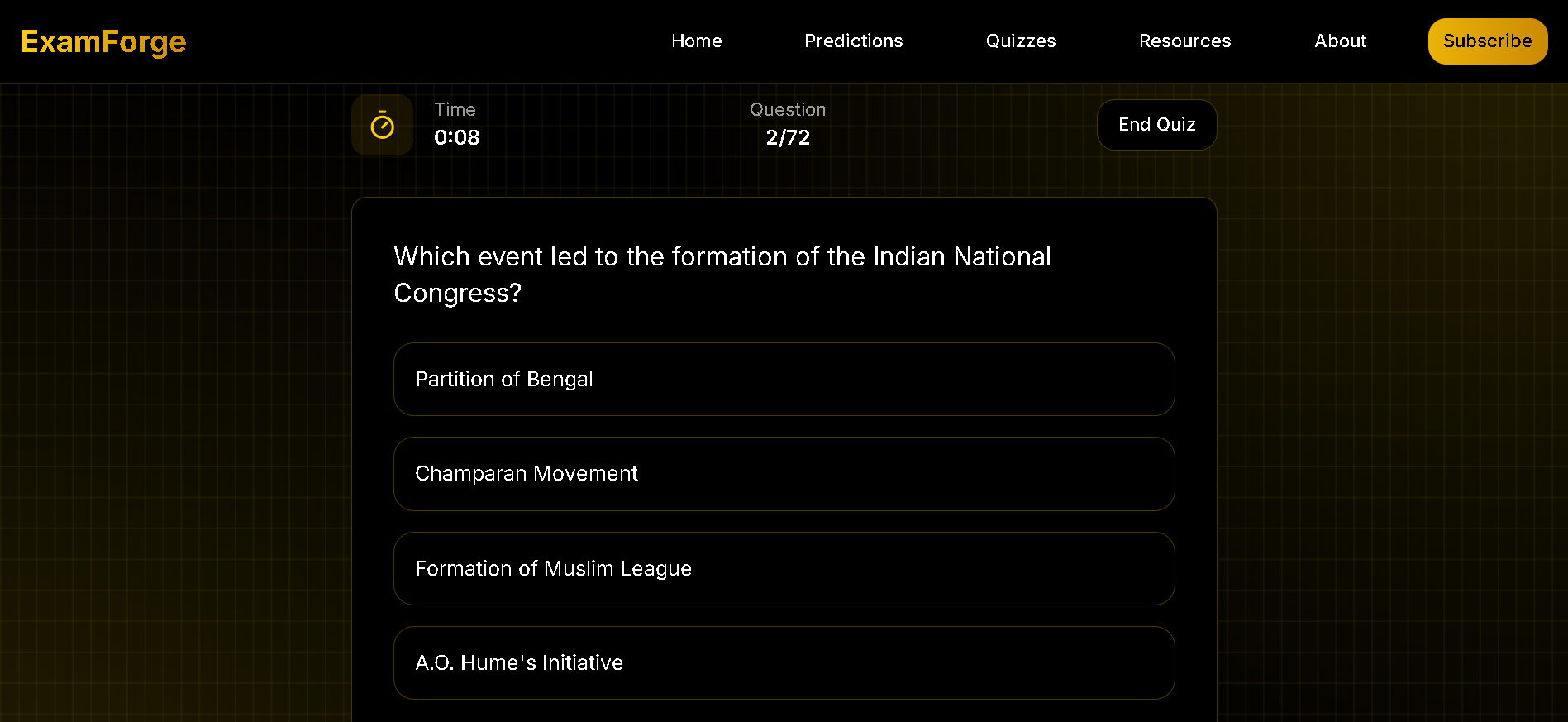
Task: Navigate to the Predictions section
Action: click(853, 41)
